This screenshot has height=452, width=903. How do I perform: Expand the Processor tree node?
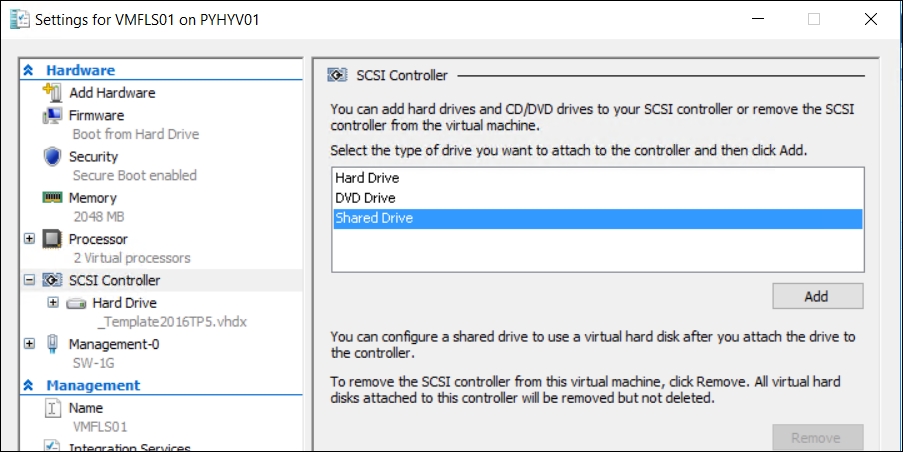[x=29, y=239]
